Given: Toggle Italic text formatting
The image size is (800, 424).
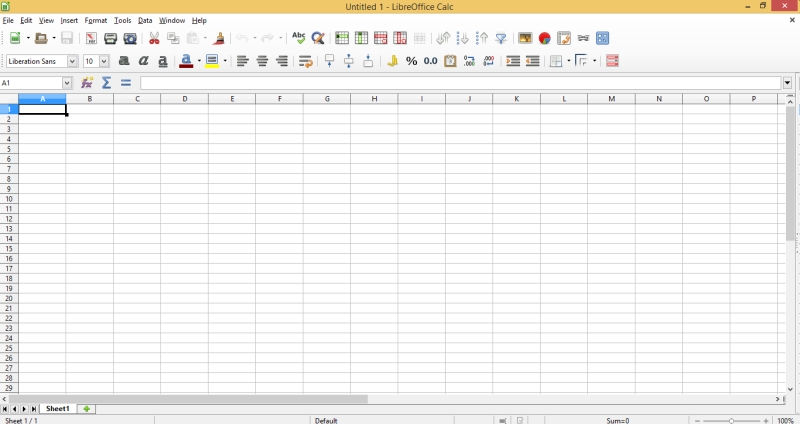Looking at the screenshot, I should tap(143, 61).
